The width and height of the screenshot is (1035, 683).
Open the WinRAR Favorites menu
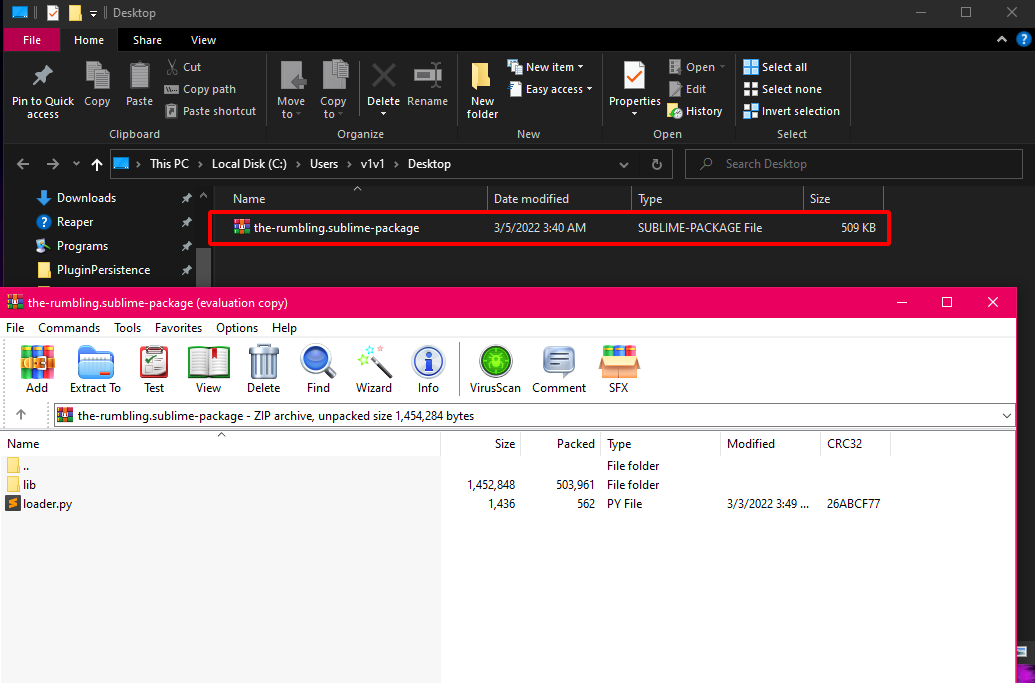(x=178, y=328)
